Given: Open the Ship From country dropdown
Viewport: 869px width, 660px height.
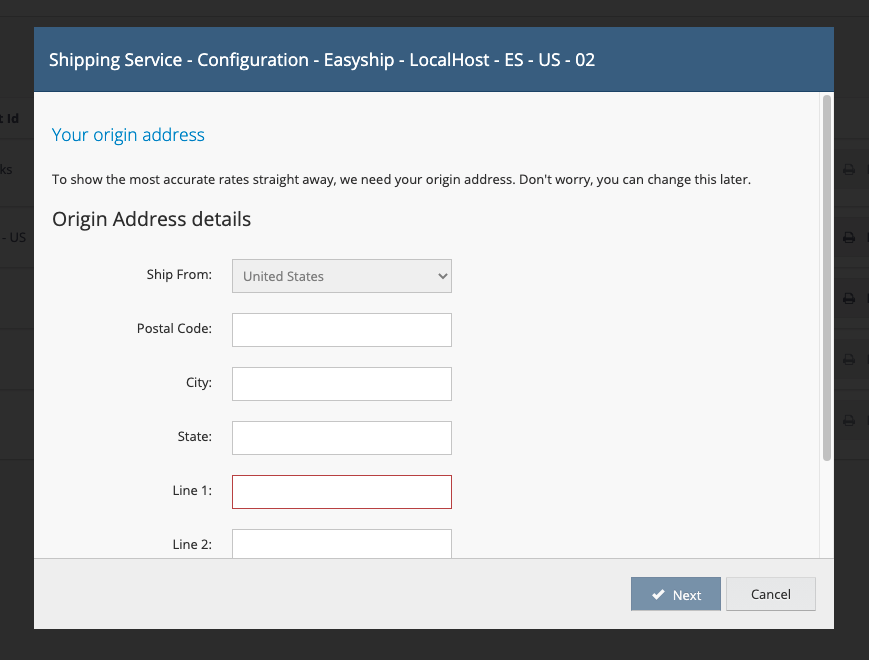Looking at the screenshot, I should (341, 276).
